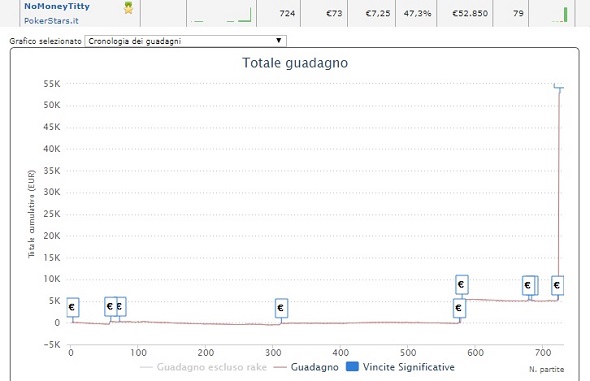The width and height of the screenshot is (590, 381).
Task: Open the Cronologia dei guadagni dropdown
Action: pyautogui.click(x=186, y=41)
